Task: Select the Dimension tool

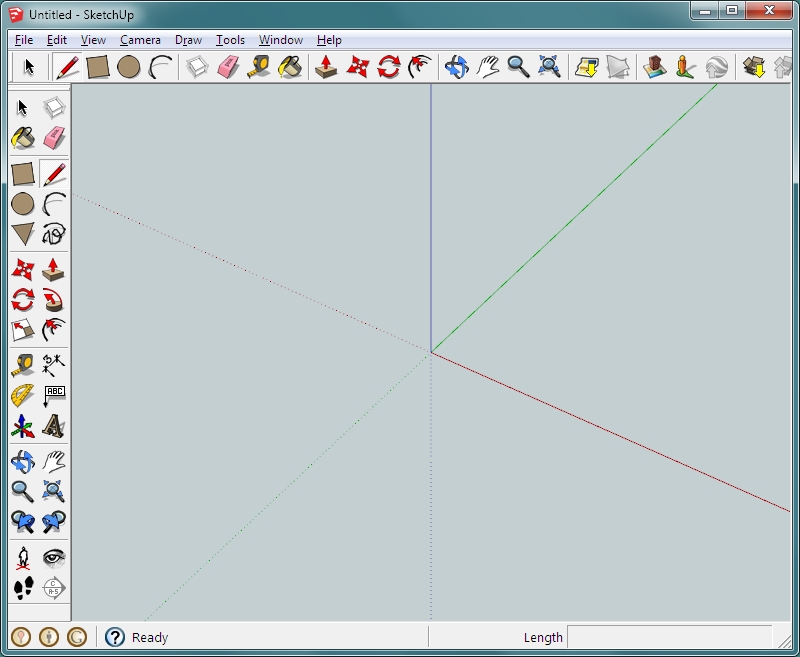Action: tap(54, 366)
